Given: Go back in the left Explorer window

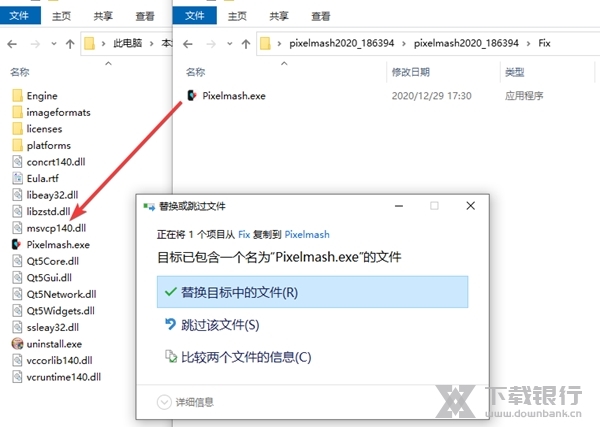Looking at the screenshot, I should 12,44.
